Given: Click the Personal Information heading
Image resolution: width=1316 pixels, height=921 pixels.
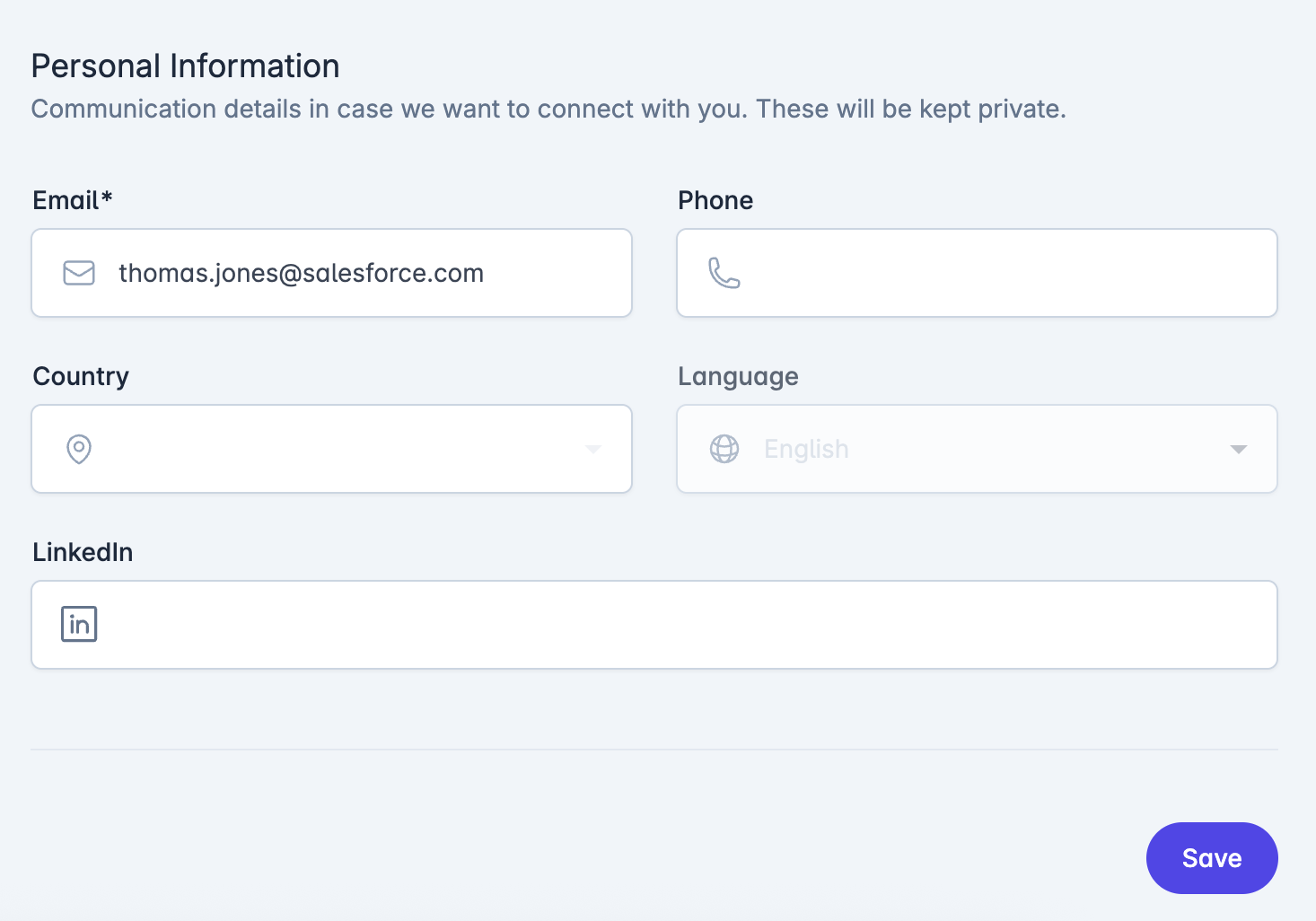Looking at the screenshot, I should coord(186,66).
